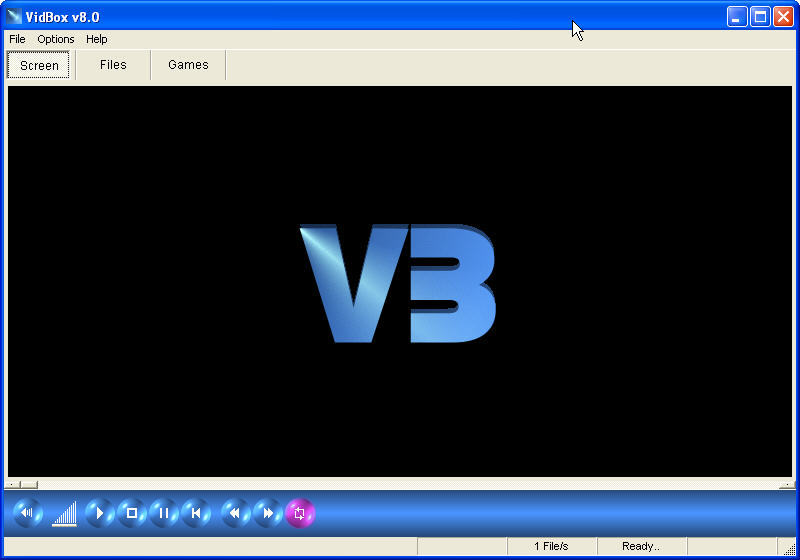800x560 pixels.
Task: Switch to the Files tab
Action: coord(113,65)
